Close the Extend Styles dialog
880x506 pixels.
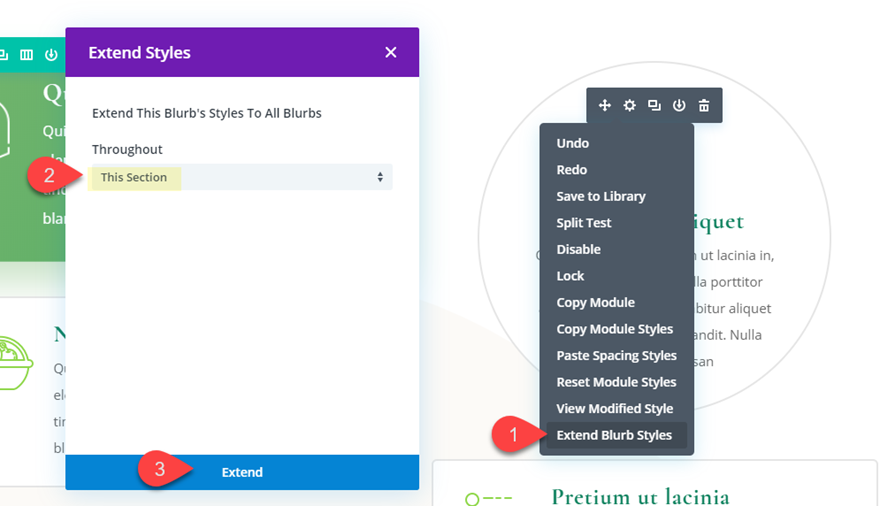point(391,52)
